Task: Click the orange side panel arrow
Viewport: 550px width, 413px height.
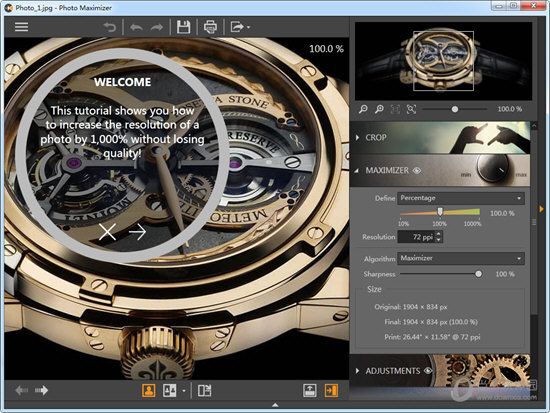Action: [541, 209]
